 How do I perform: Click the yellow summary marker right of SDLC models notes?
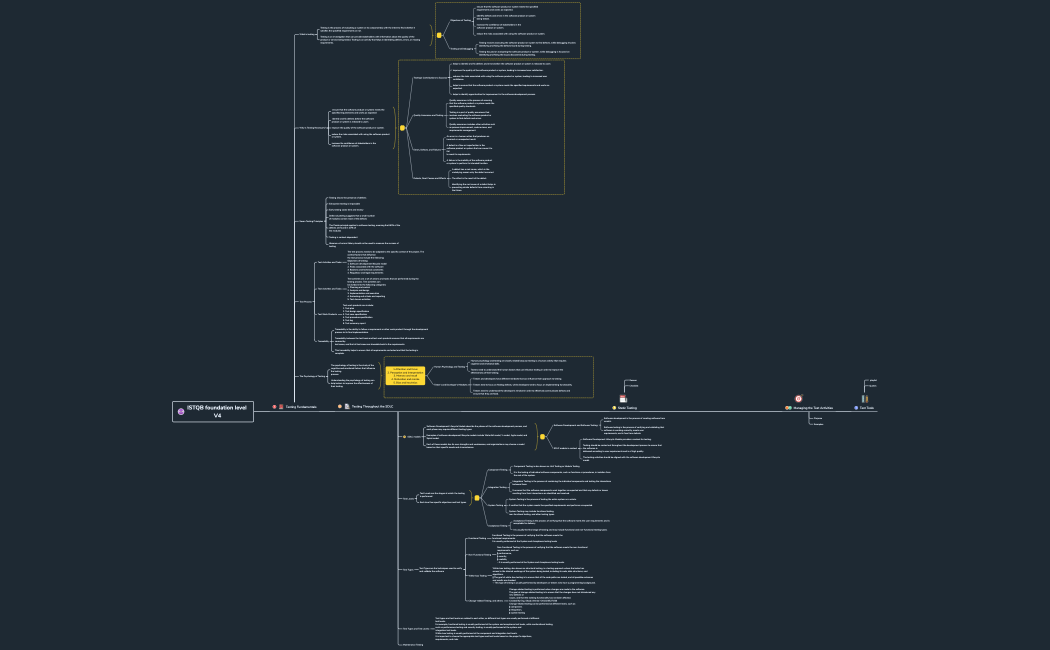click(542, 436)
